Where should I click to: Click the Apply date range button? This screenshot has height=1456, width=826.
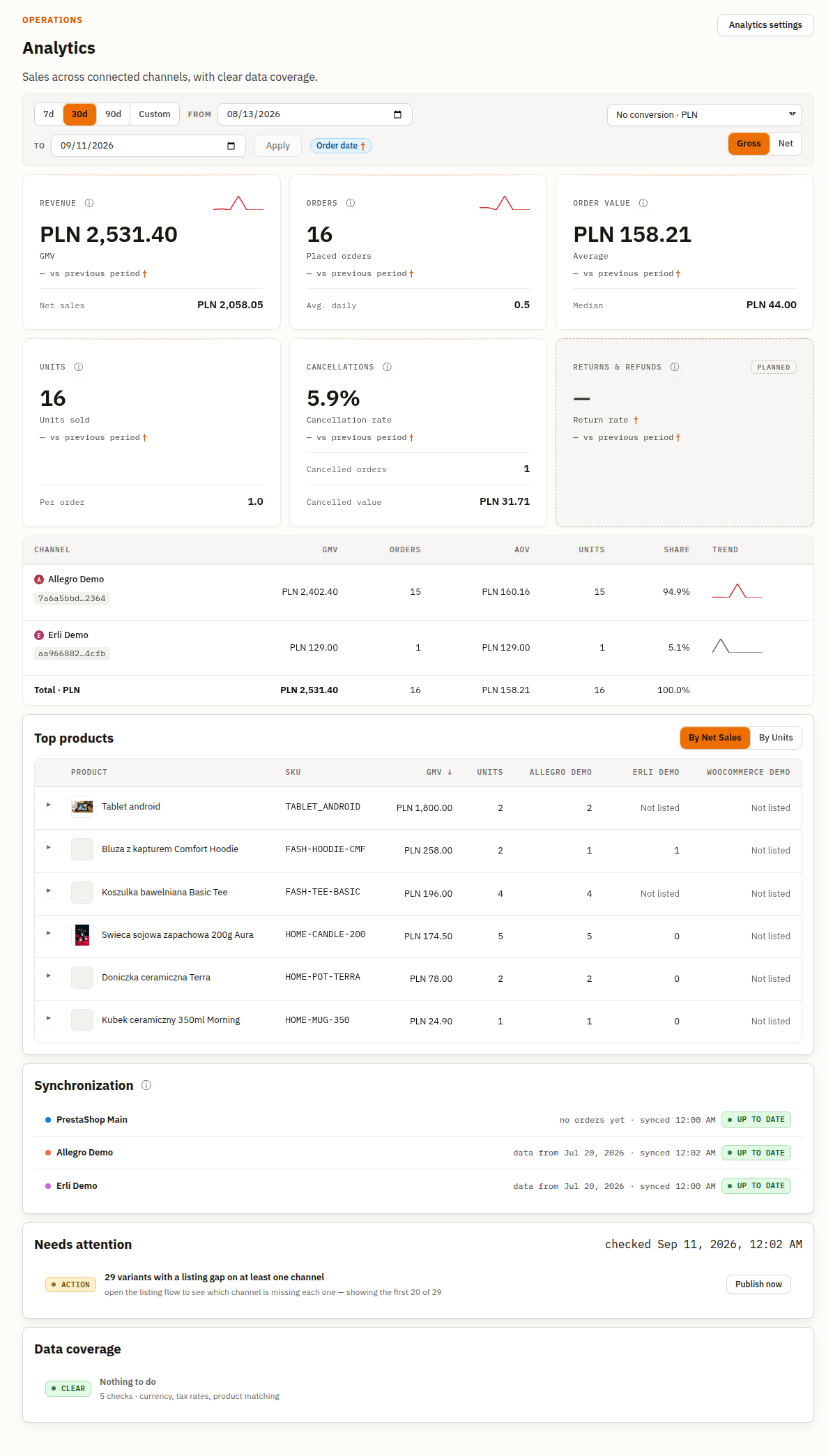coord(277,146)
